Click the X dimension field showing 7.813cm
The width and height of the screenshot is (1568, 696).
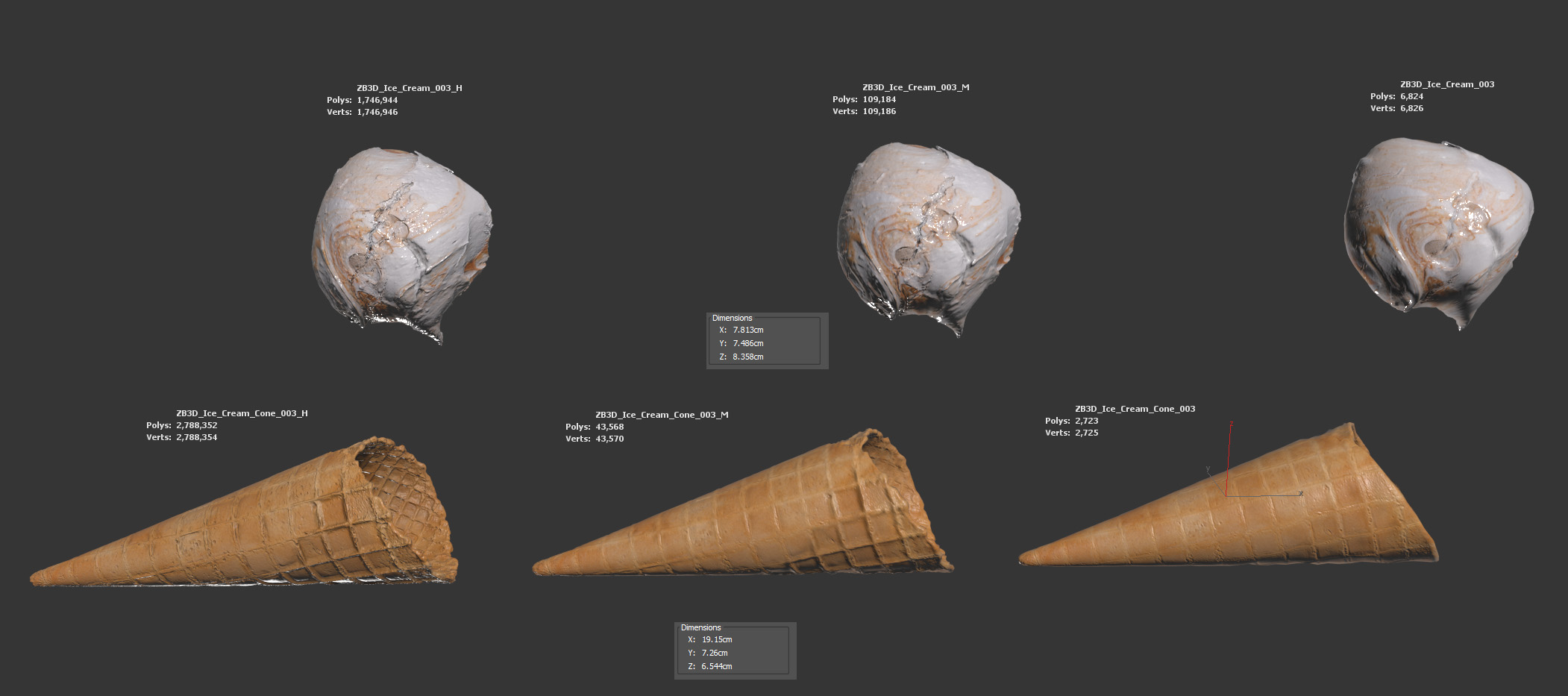coord(747,330)
